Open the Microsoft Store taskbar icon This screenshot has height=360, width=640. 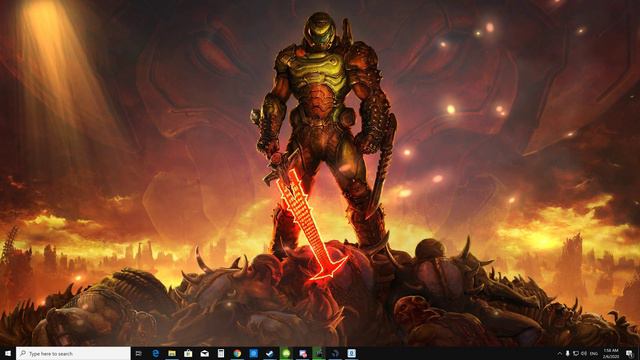pyautogui.click(x=188, y=353)
